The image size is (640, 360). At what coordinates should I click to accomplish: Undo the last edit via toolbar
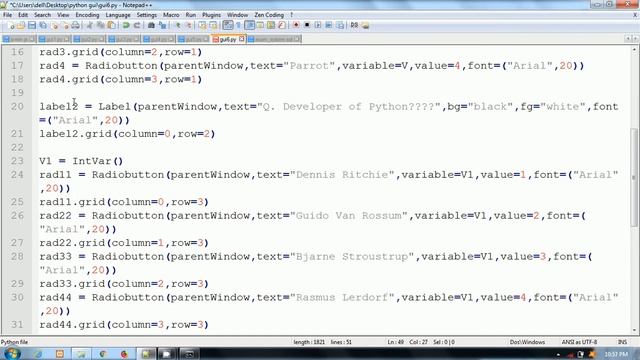pos(126,25)
